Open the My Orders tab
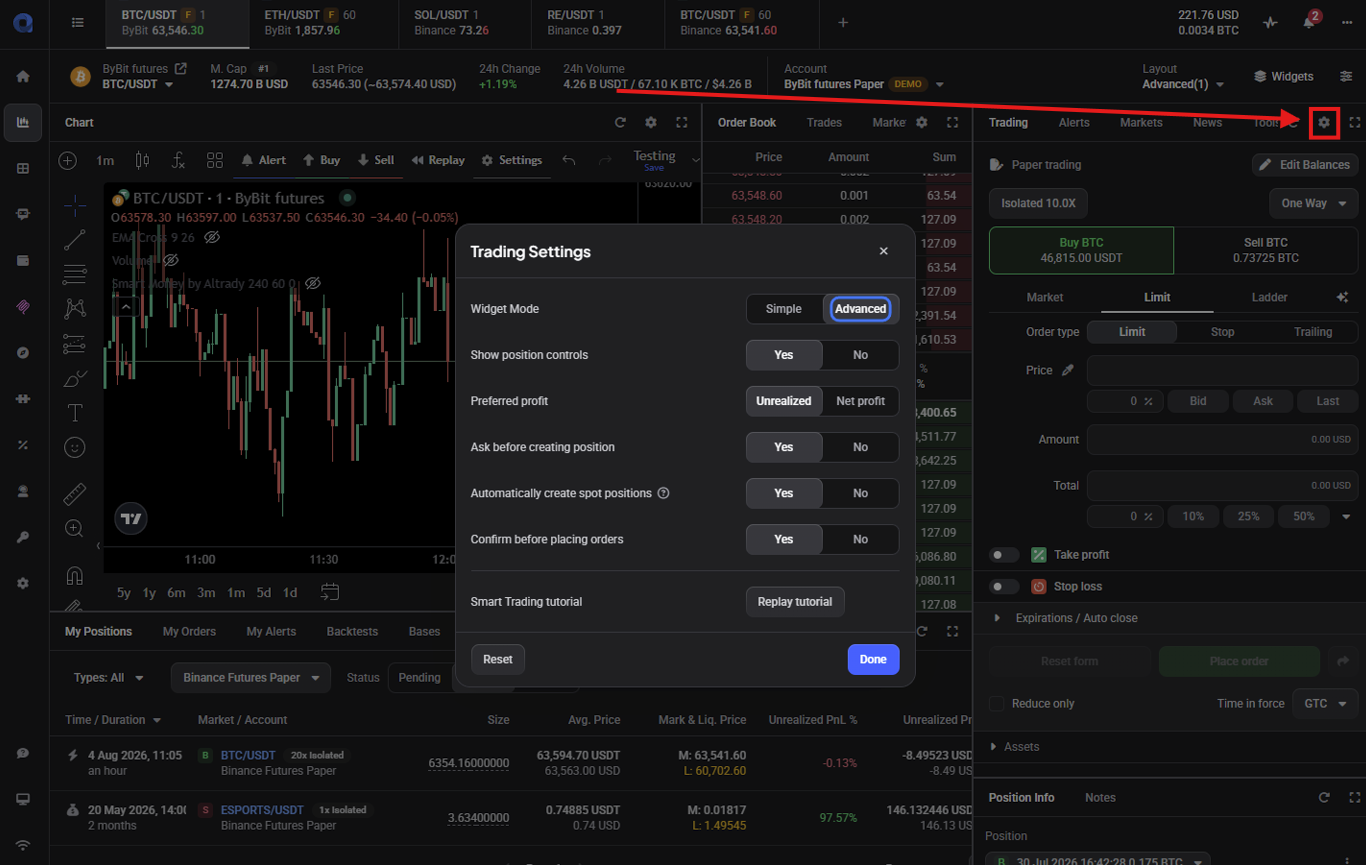This screenshot has height=865, width=1366. tap(189, 632)
